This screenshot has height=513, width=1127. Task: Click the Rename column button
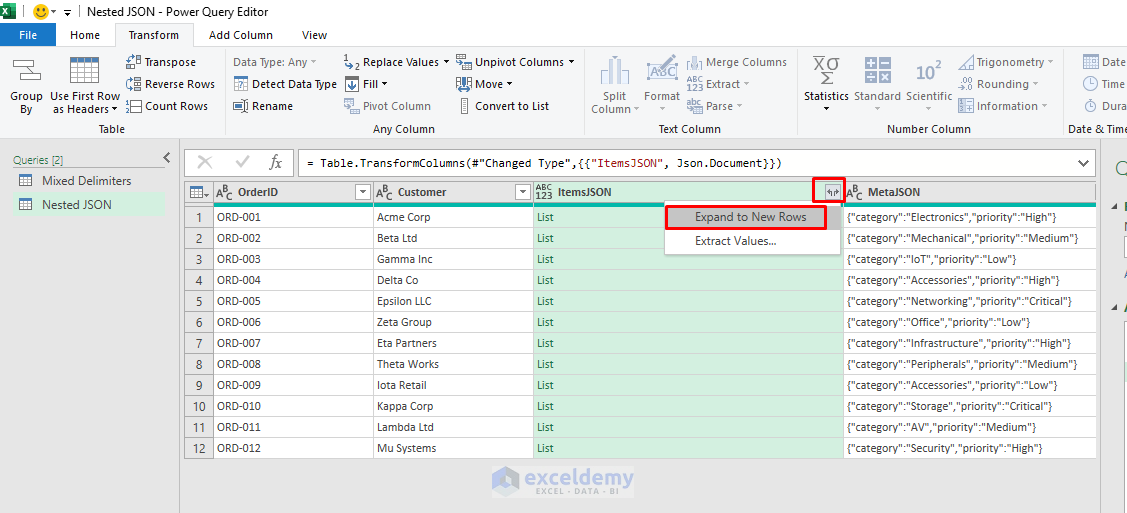263,106
